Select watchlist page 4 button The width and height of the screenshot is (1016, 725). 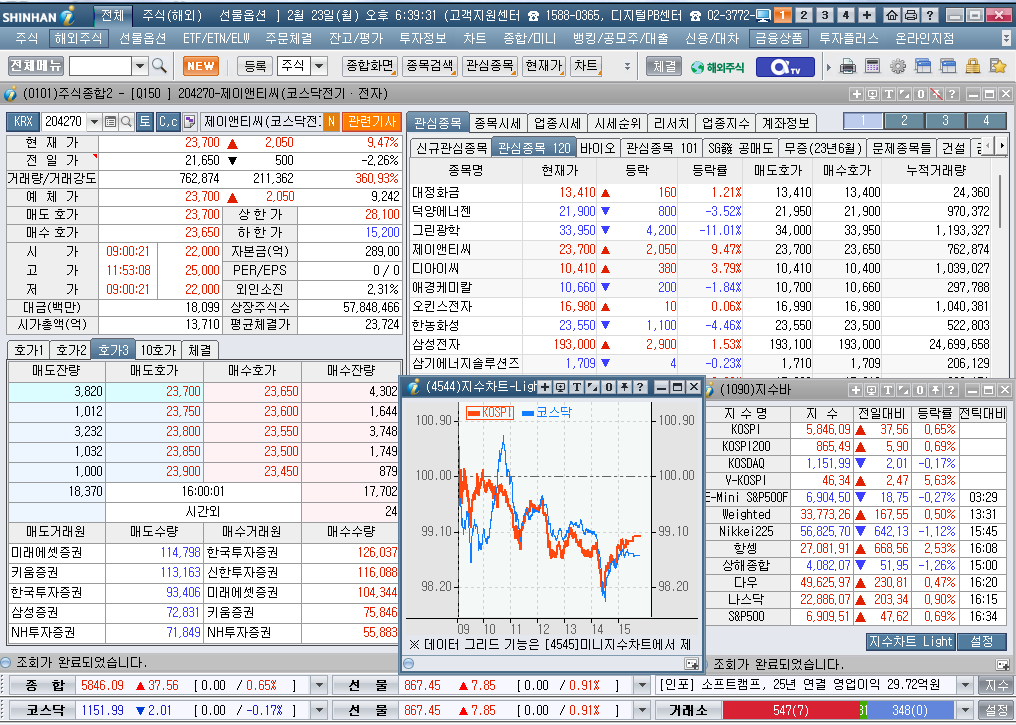(x=986, y=121)
